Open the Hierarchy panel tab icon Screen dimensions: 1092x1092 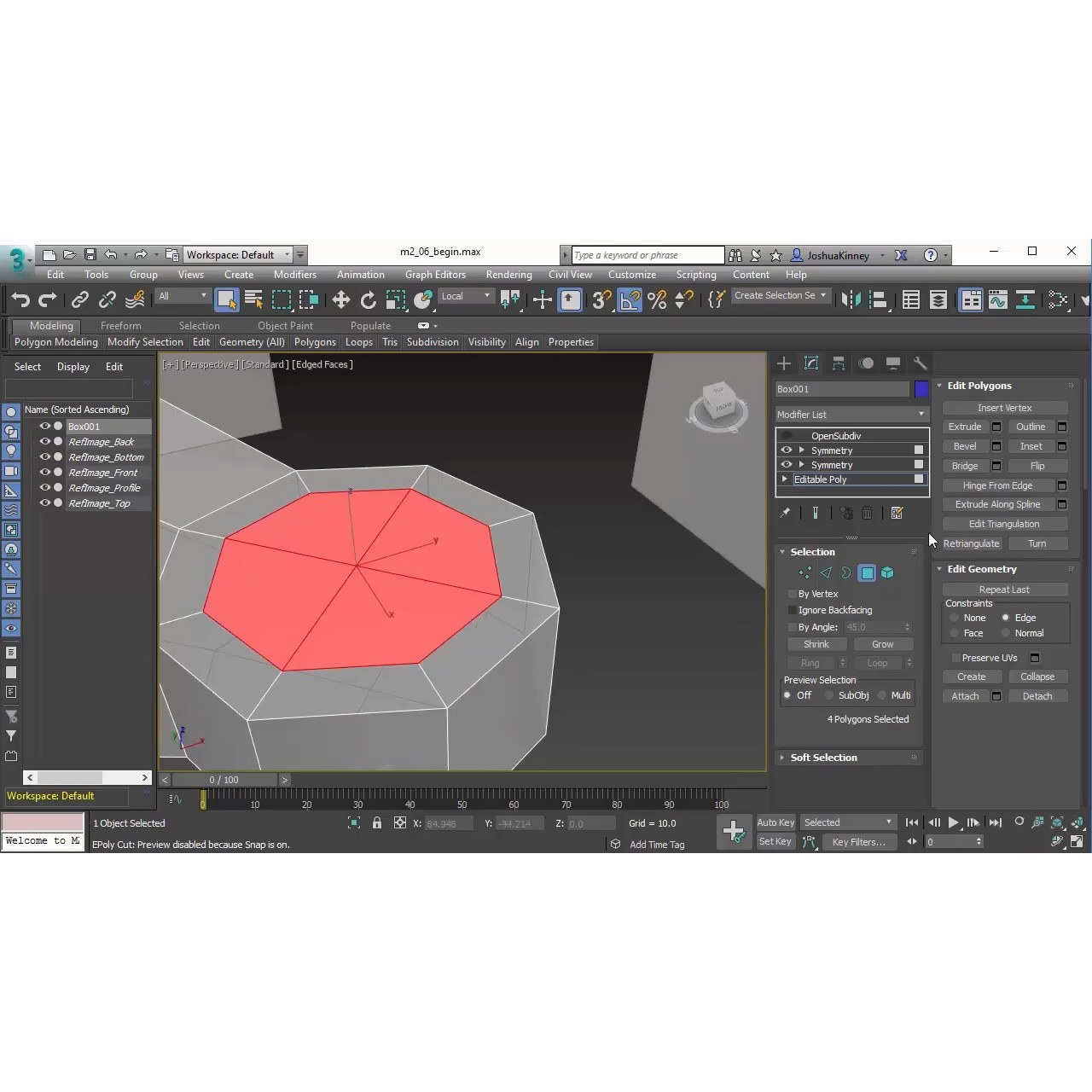839,363
